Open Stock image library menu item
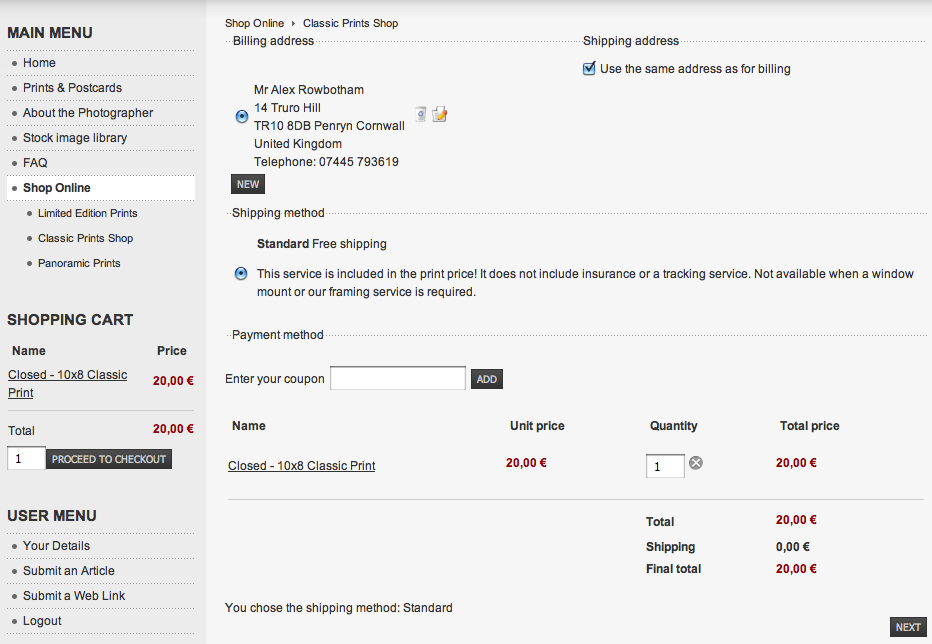 [x=75, y=138]
